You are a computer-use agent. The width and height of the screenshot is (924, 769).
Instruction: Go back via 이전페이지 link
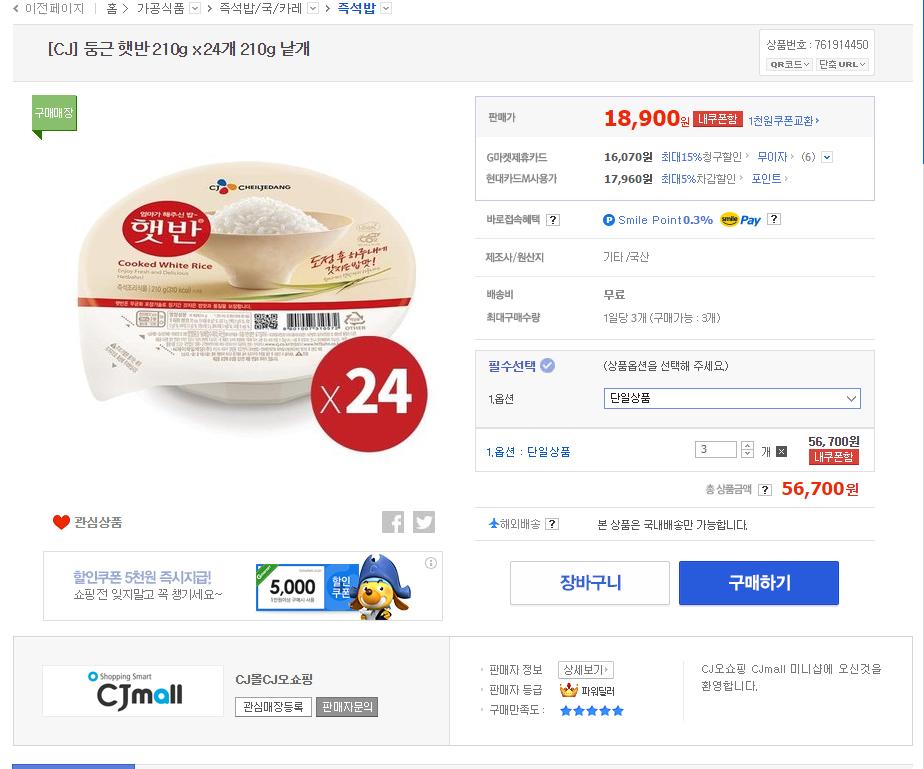pyautogui.click(x=48, y=8)
